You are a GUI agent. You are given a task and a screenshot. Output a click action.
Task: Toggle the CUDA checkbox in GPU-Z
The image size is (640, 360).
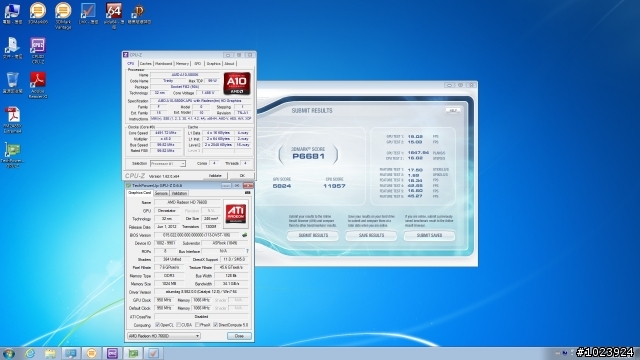[178, 325]
